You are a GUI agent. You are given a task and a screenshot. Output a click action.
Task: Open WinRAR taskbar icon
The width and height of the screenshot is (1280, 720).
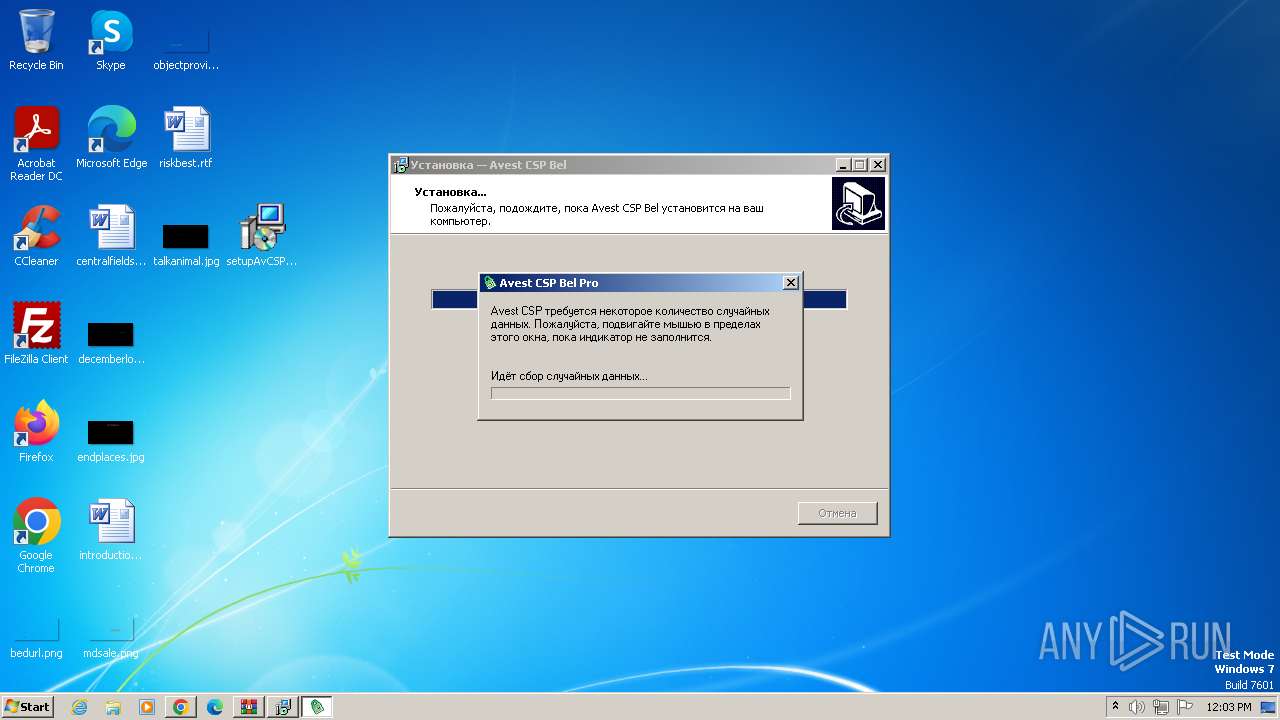pos(249,707)
